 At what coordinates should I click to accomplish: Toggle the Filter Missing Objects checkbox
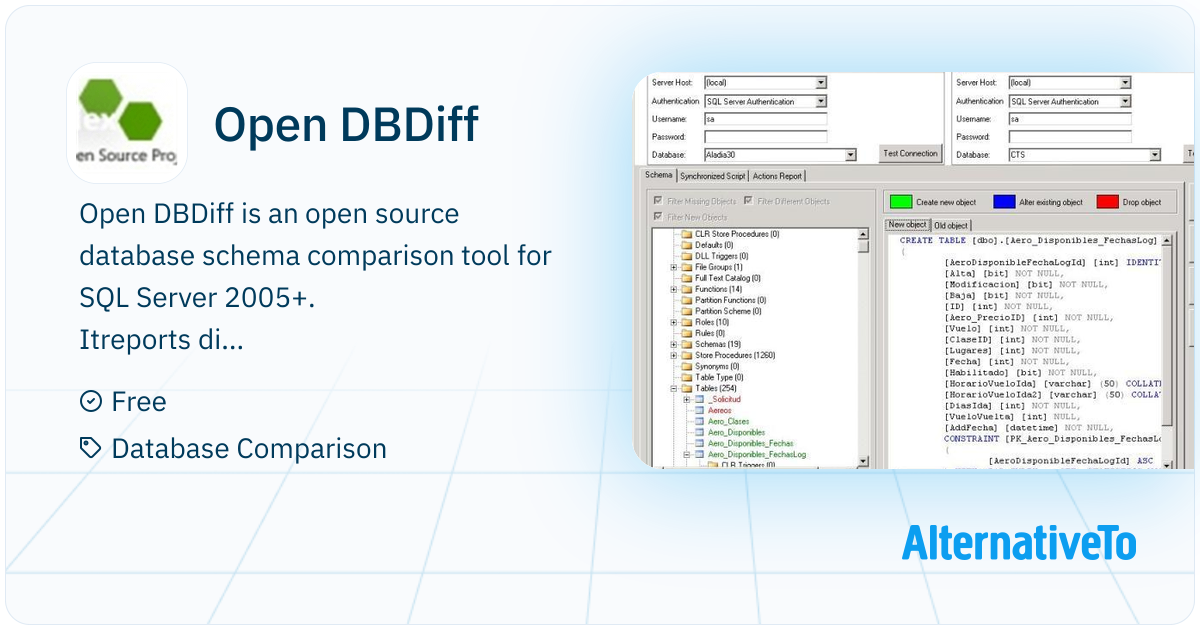(657, 201)
